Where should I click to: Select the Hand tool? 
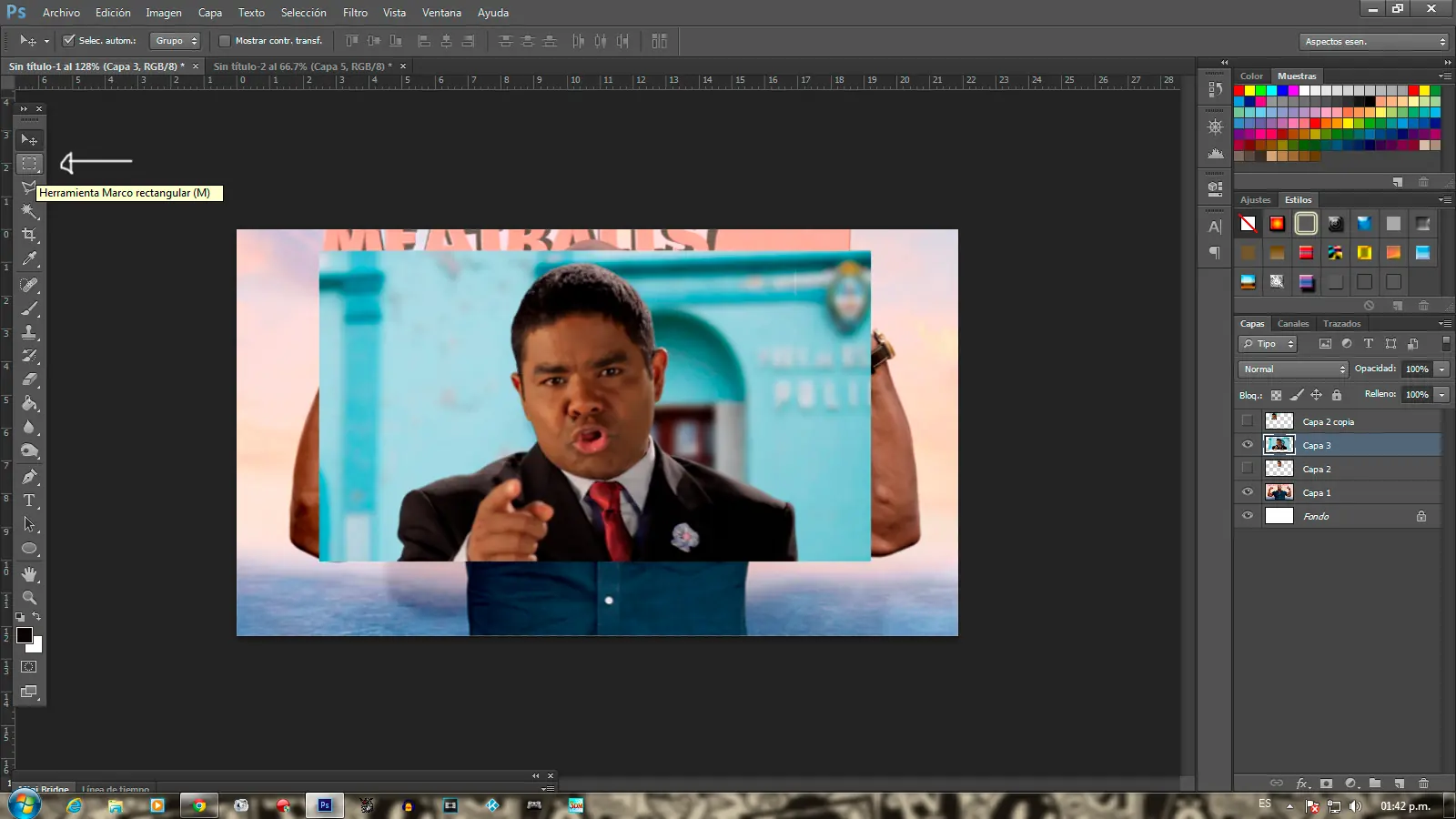[x=29, y=574]
